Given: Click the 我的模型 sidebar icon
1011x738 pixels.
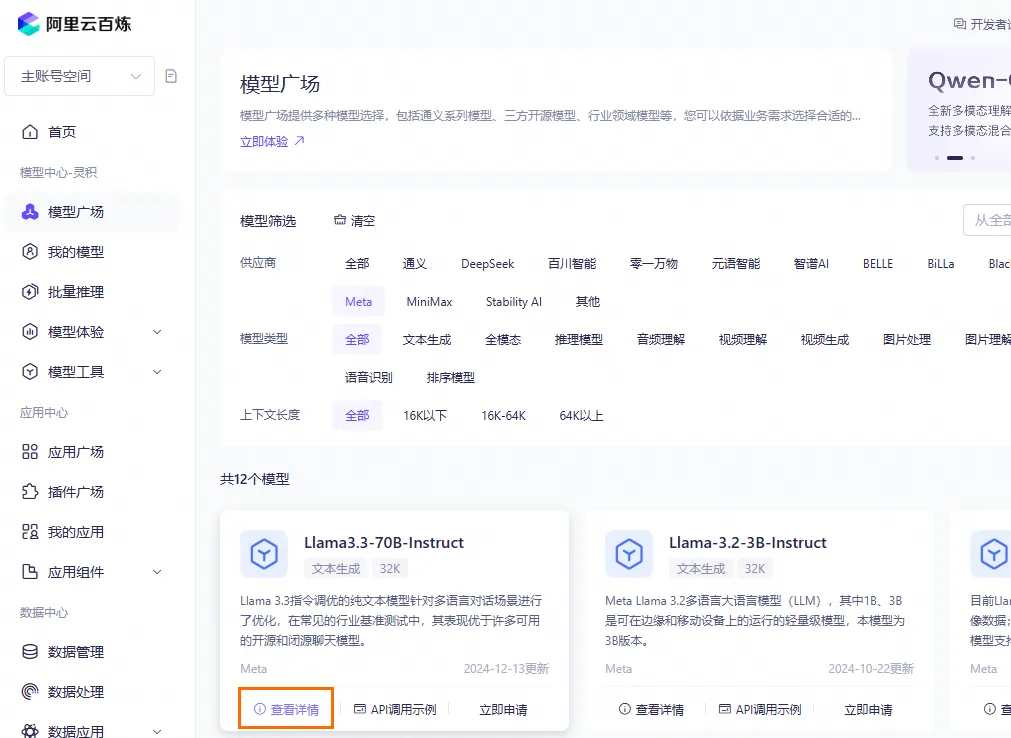Looking at the screenshot, I should tap(30, 252).
